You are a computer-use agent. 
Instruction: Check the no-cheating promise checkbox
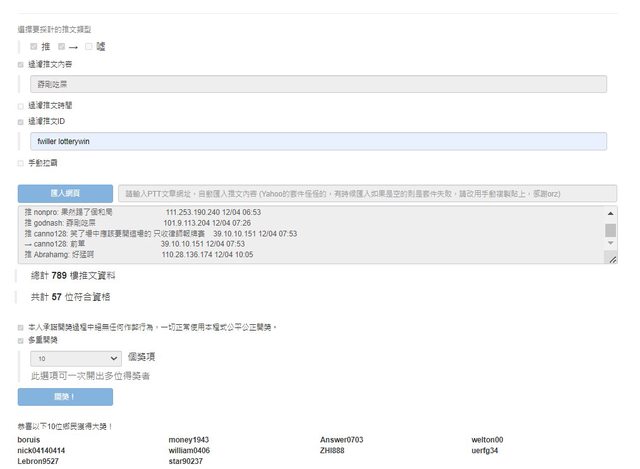[21, 327]
